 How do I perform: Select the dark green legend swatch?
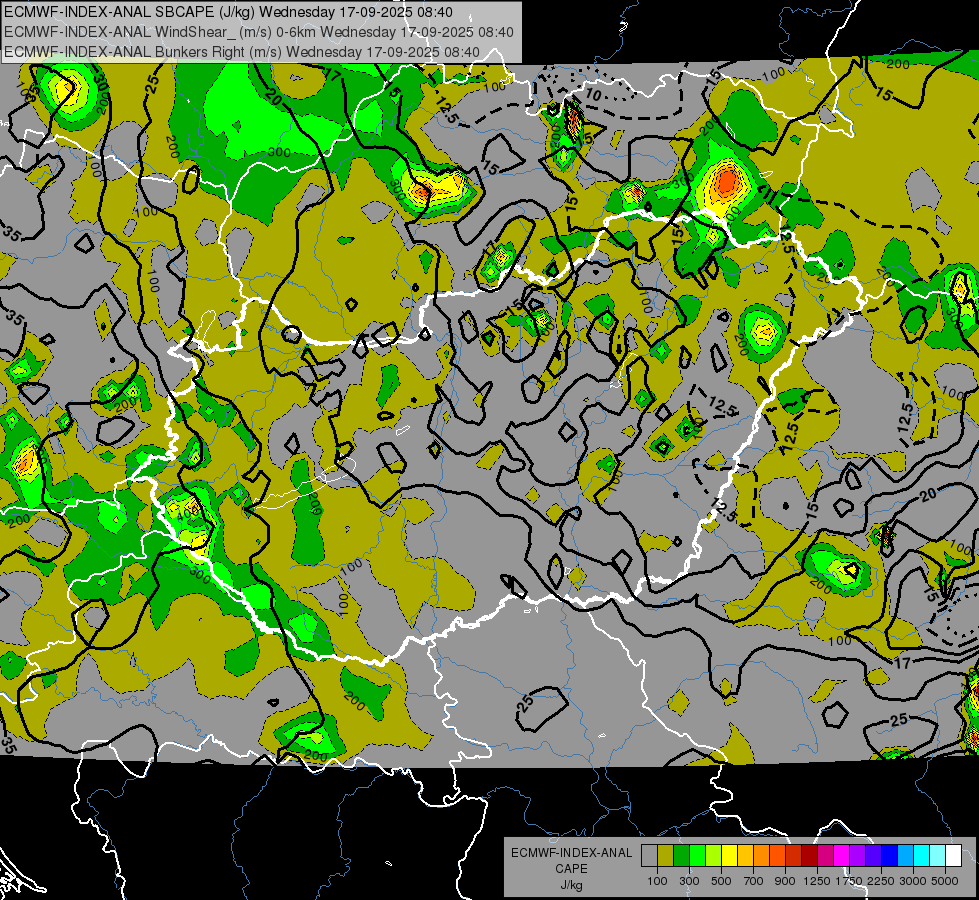[681, 855]
